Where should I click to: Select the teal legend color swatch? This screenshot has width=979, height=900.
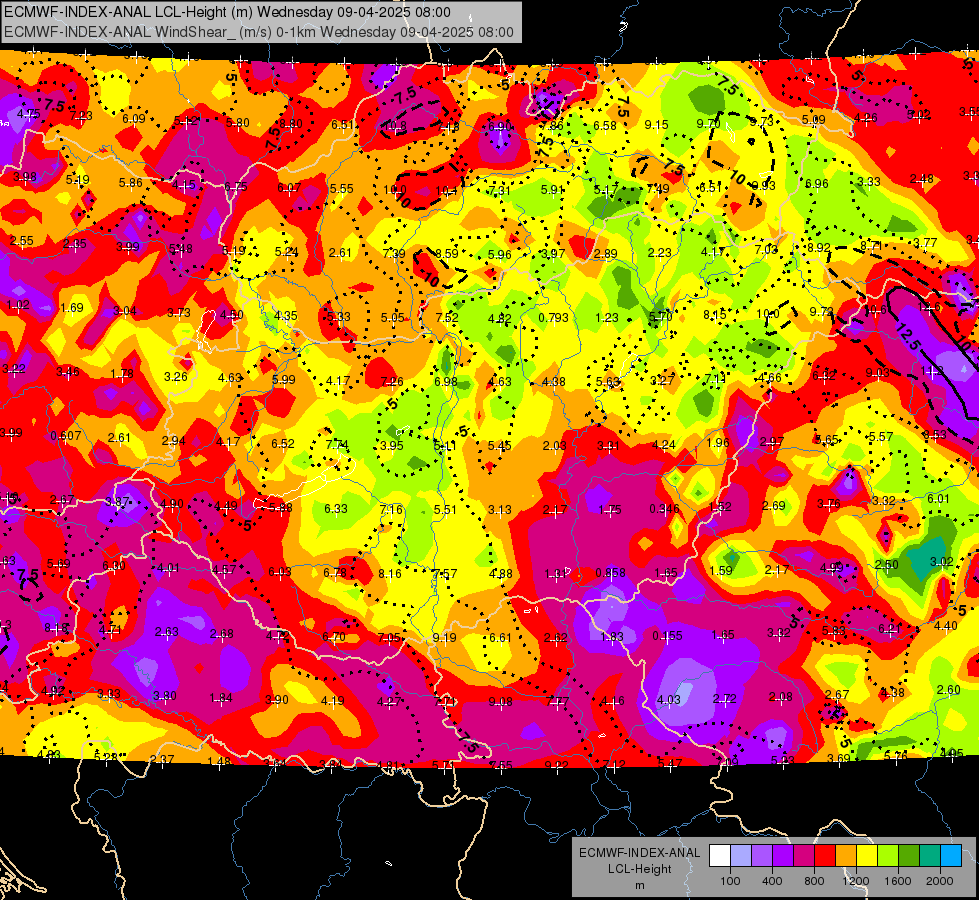click(930, 856)
